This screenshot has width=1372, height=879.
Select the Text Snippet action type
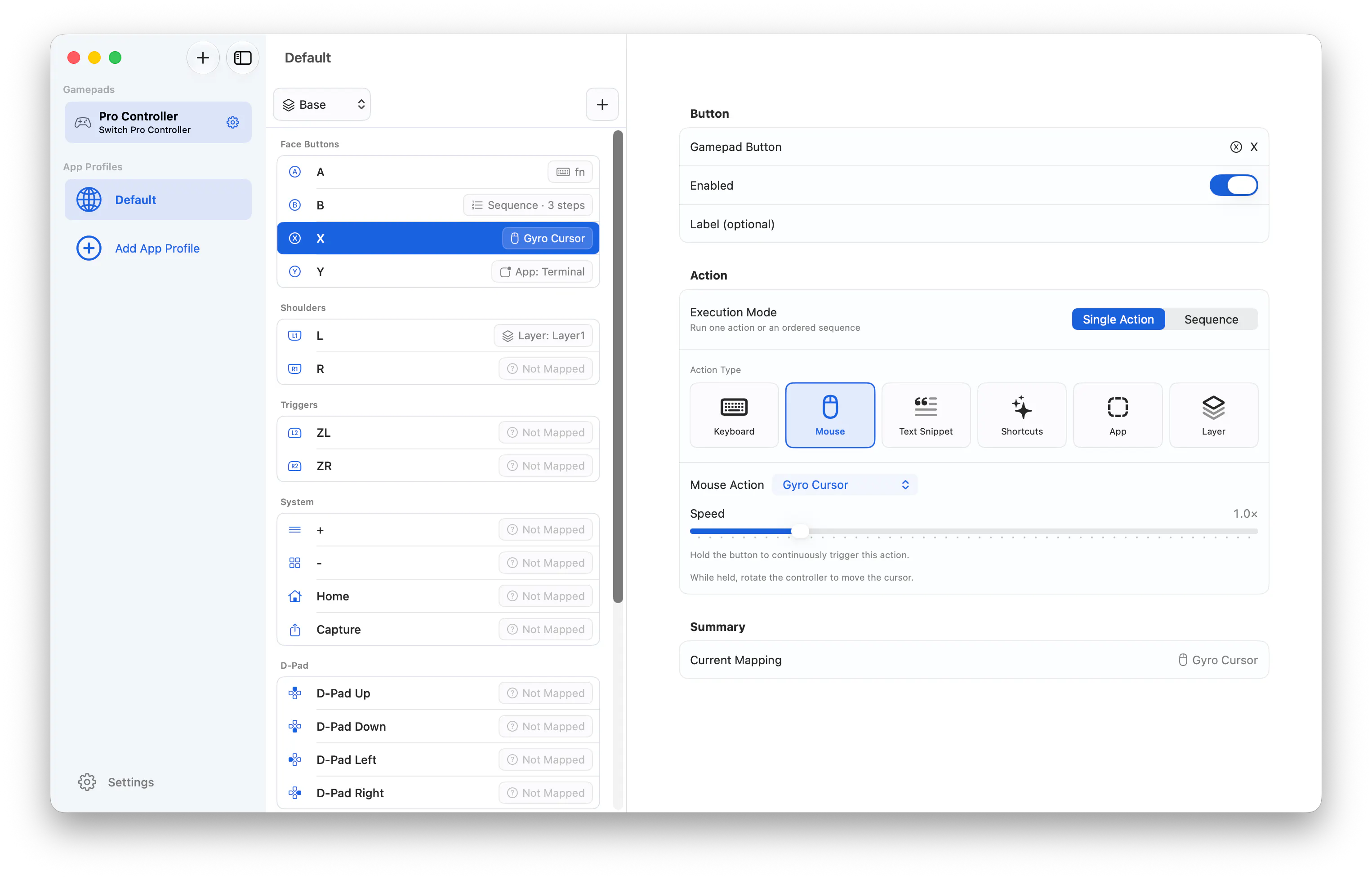pos(926,415)
